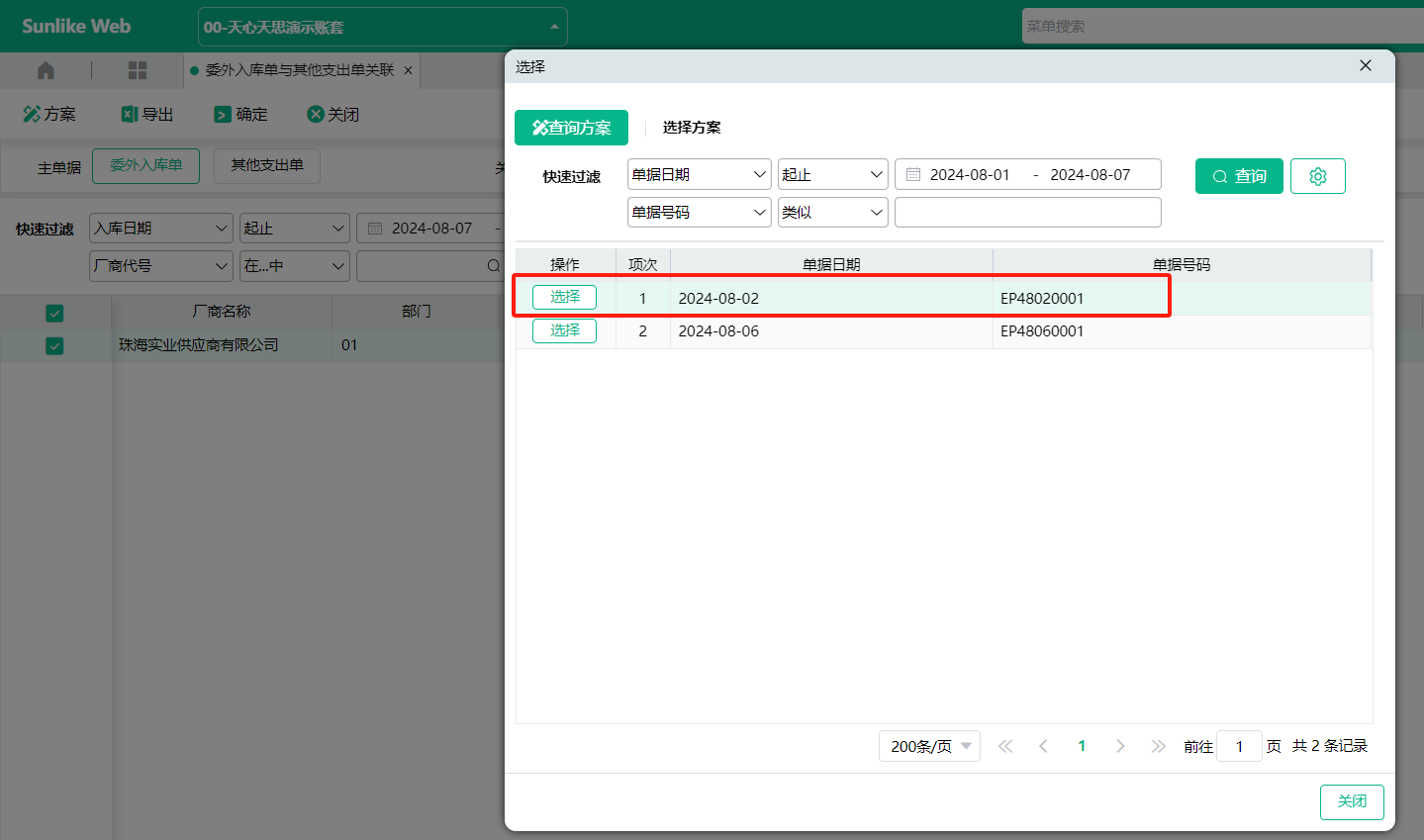Image resolution: width=1424 pixels, height=840 pixels.
Task: Click the 单据号码 filter text input
Action: tap(1027, 212)
